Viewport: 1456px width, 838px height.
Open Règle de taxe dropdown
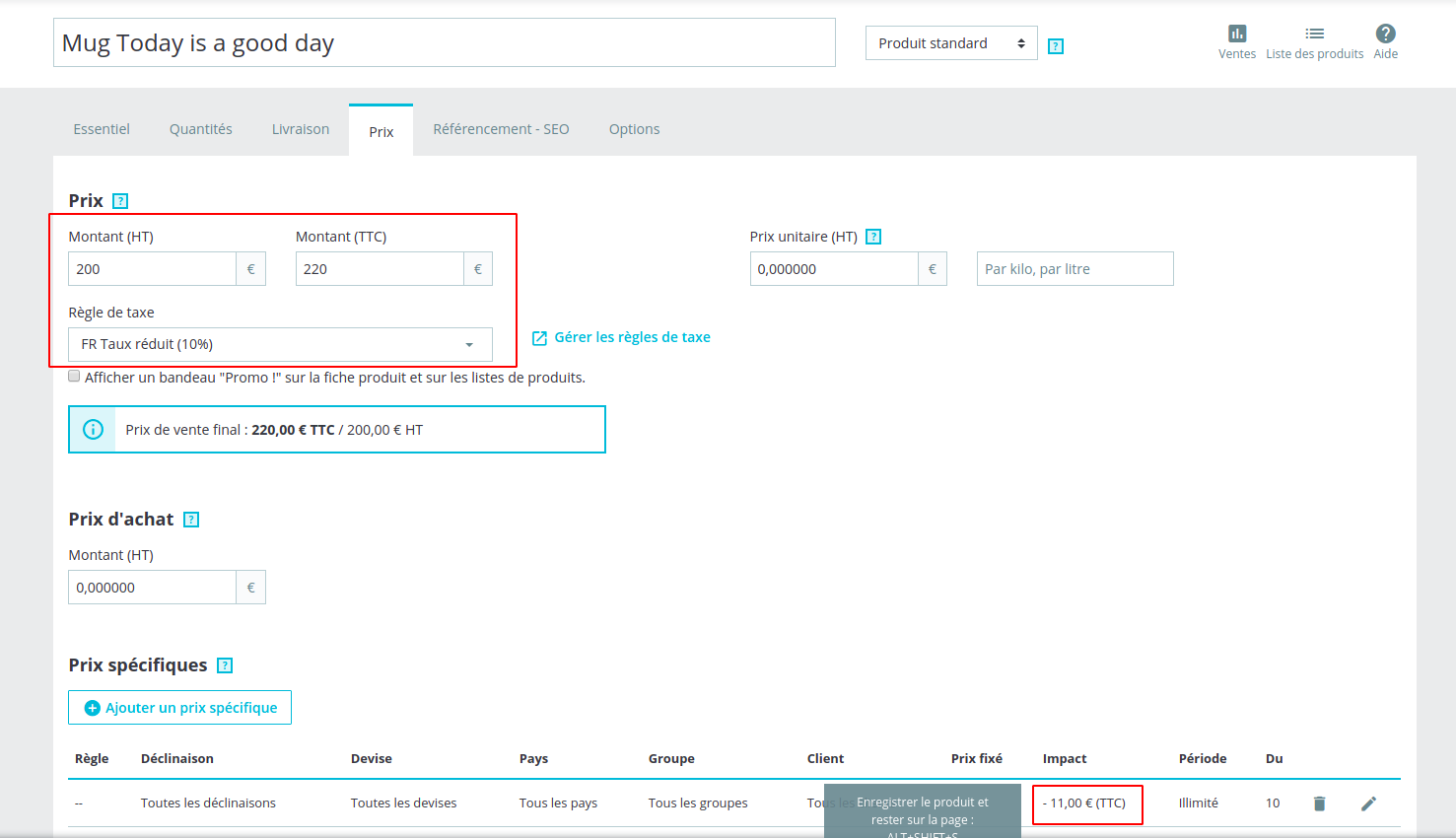280,344
